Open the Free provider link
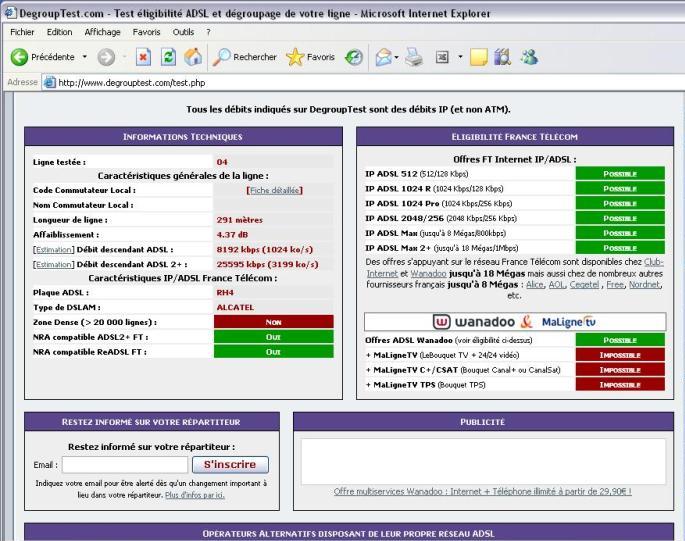 615,284
